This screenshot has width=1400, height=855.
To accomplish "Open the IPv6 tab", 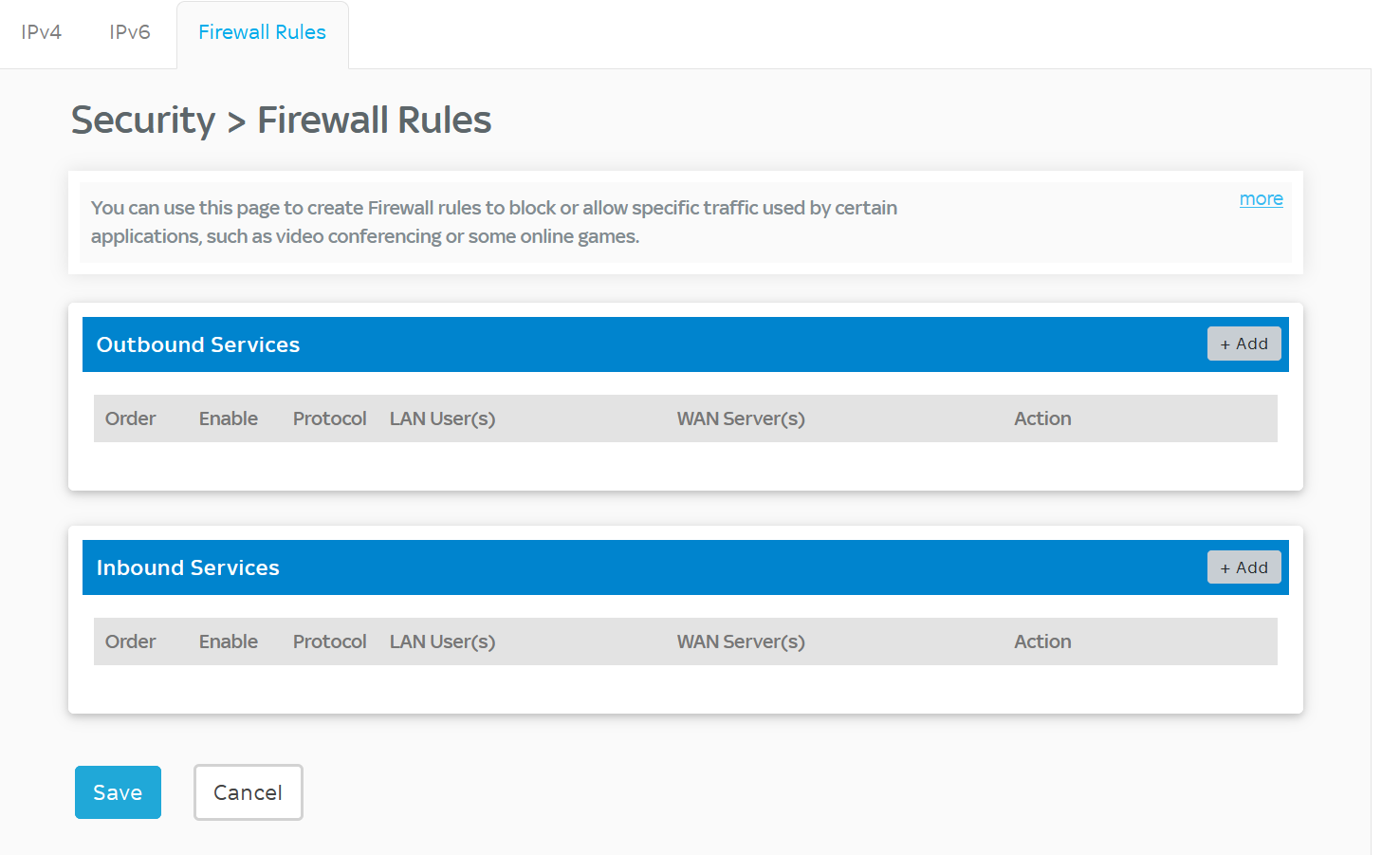I will click(130, 32).
